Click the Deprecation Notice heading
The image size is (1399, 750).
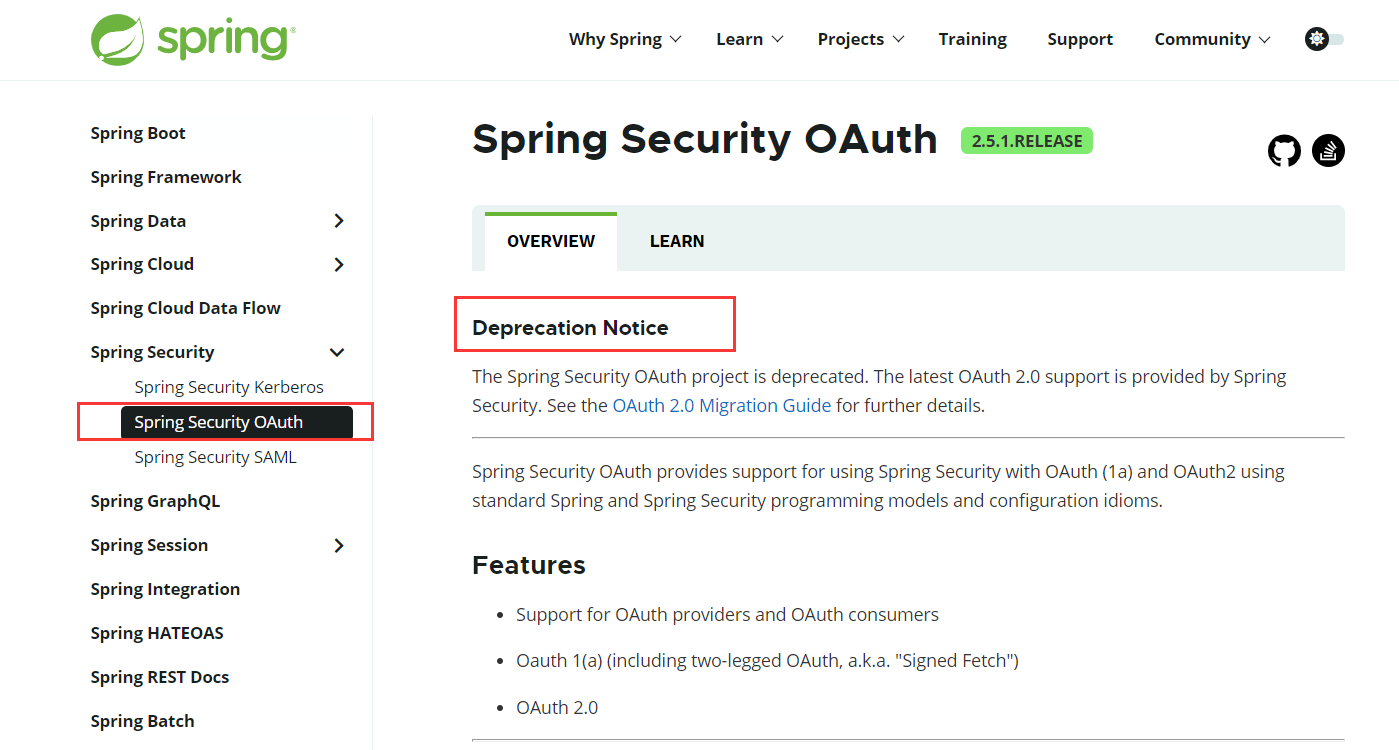570,328
